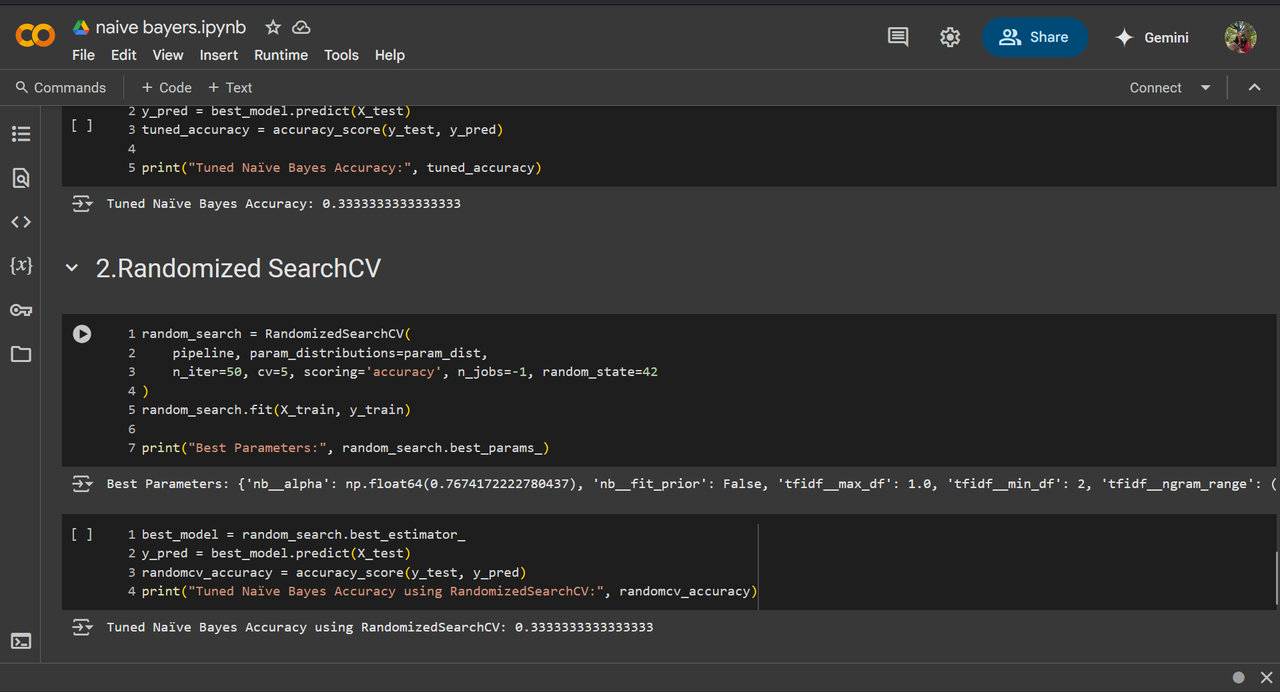1280x692 pixels.
Task: Open the Tools menu
Action: point(341,55)
